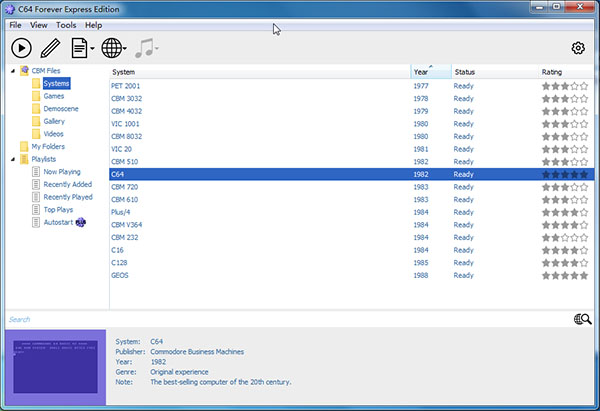The width and height of the screenshot is (600, 411).
Task: Open the globe Web dropdown arrow
Action: point(125,49)
